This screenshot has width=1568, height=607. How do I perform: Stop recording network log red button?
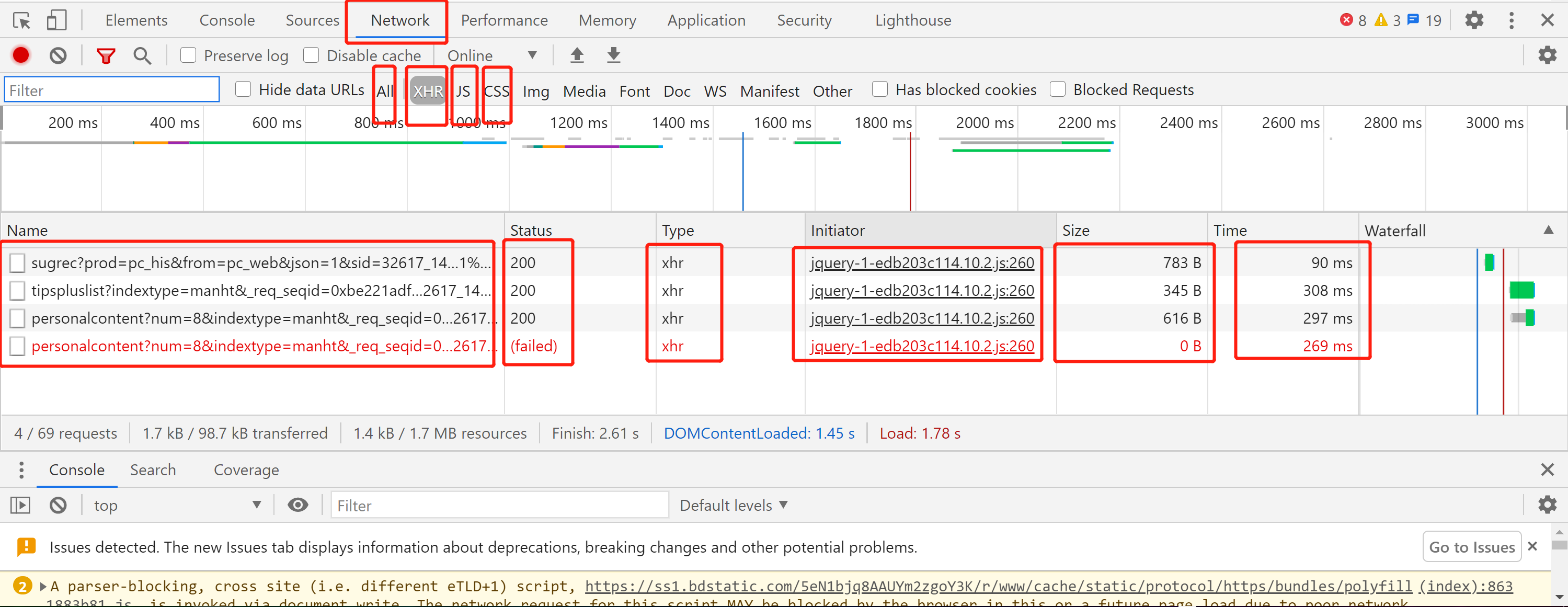click(x=21, y=55)
